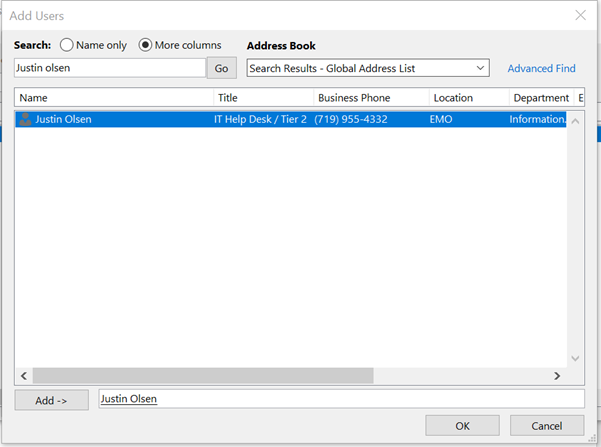Click the horizontal scrollbar right arrow
Viewport: 601px width, 447px height.
pos(557,376)
